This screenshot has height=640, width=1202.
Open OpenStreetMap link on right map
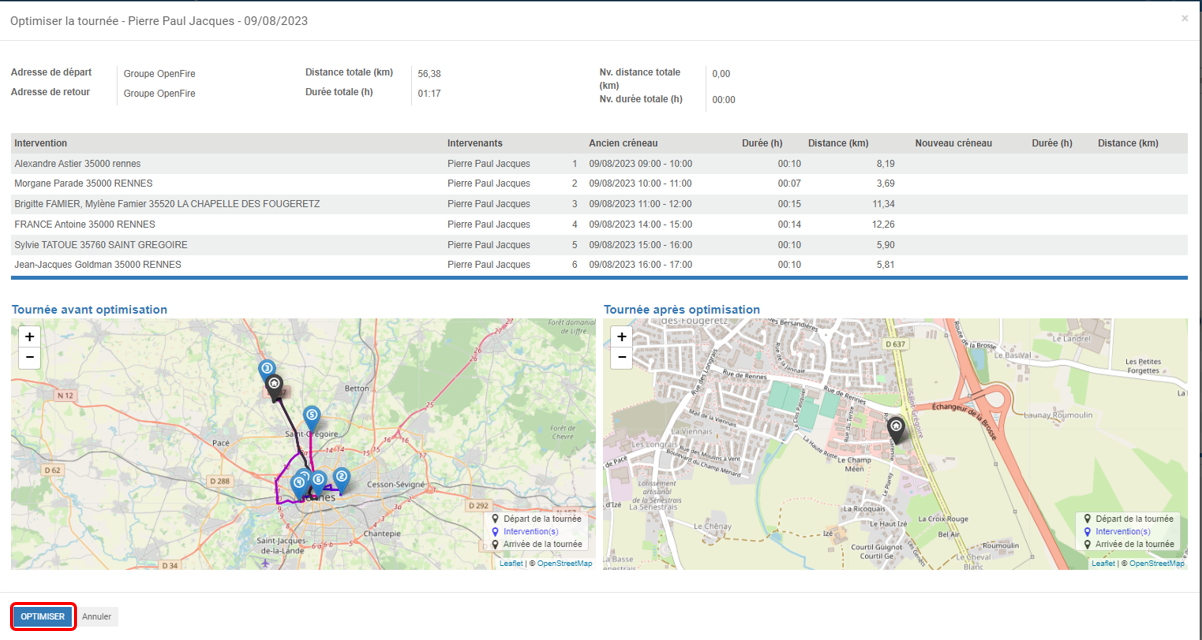[x=1157, y=564]
